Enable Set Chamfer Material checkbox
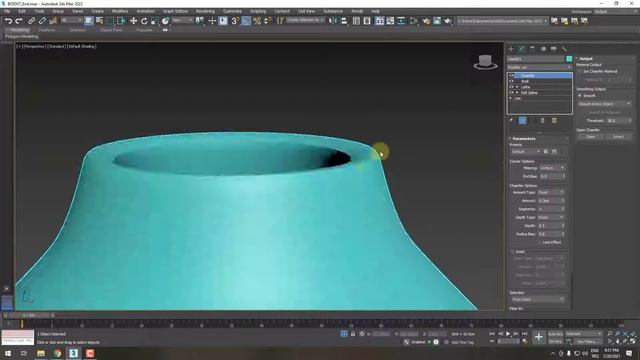Image resolution: width=640 pixels, height=360 pixels. pyautogui.click(x=580, y=71)
